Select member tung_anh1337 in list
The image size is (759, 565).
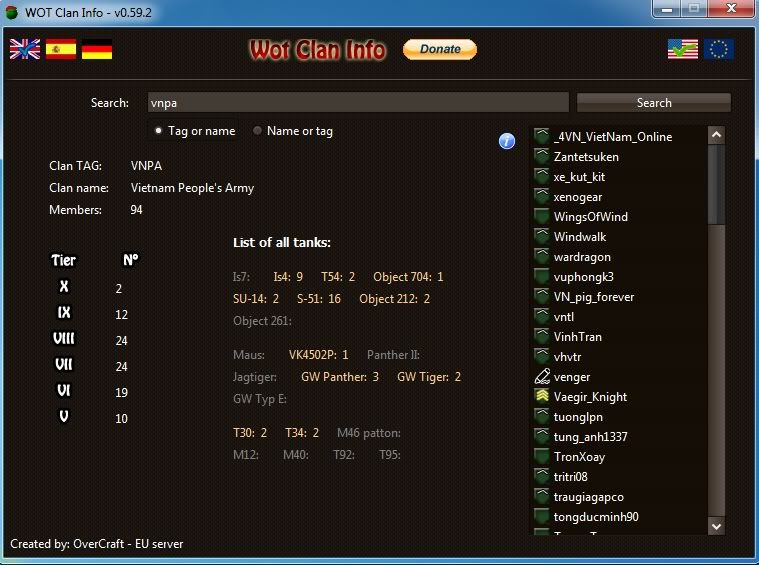pos(591,437)
